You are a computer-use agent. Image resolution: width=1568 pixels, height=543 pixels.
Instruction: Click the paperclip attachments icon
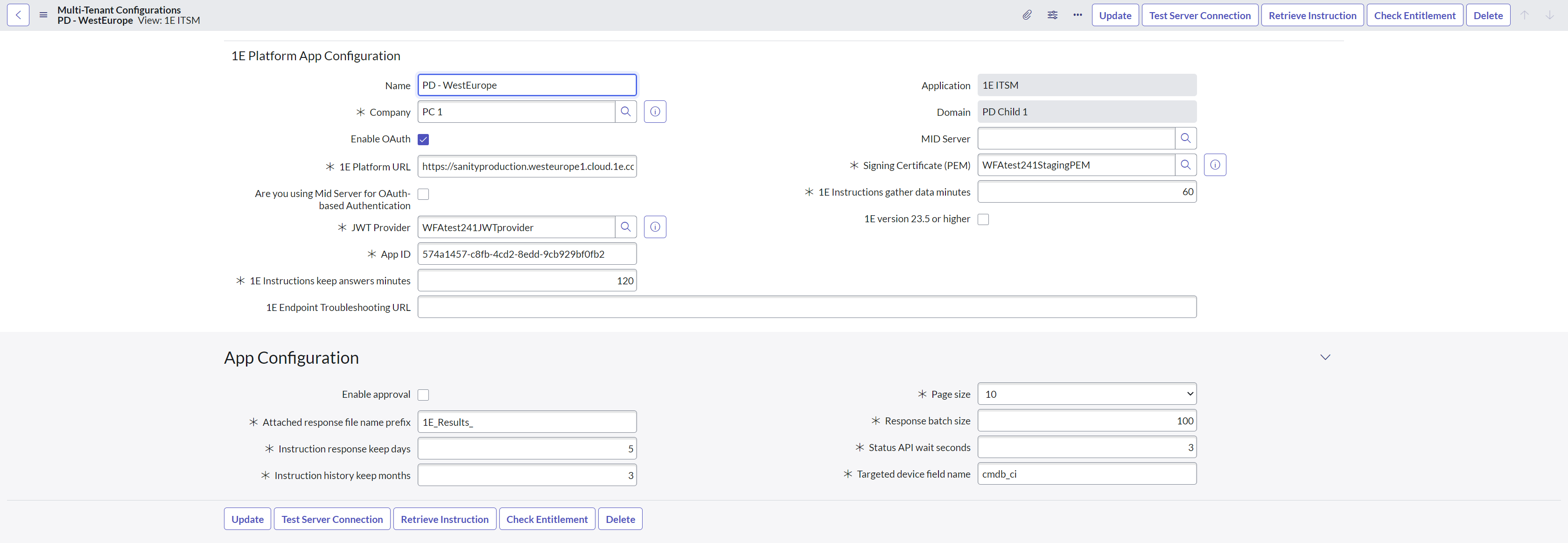click(1027, 15)
